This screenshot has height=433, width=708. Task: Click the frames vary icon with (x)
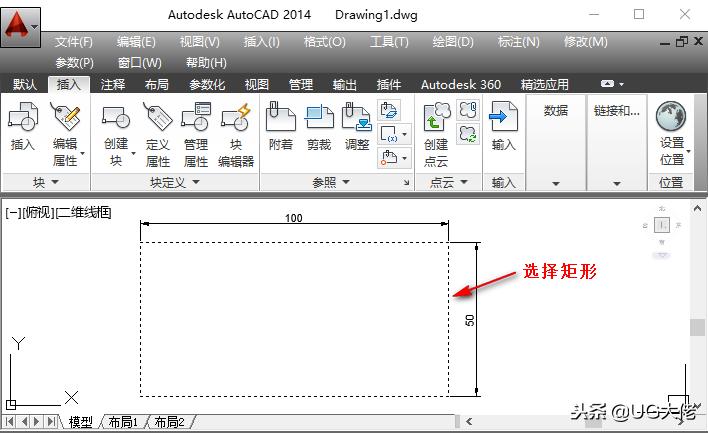point(389,134)
